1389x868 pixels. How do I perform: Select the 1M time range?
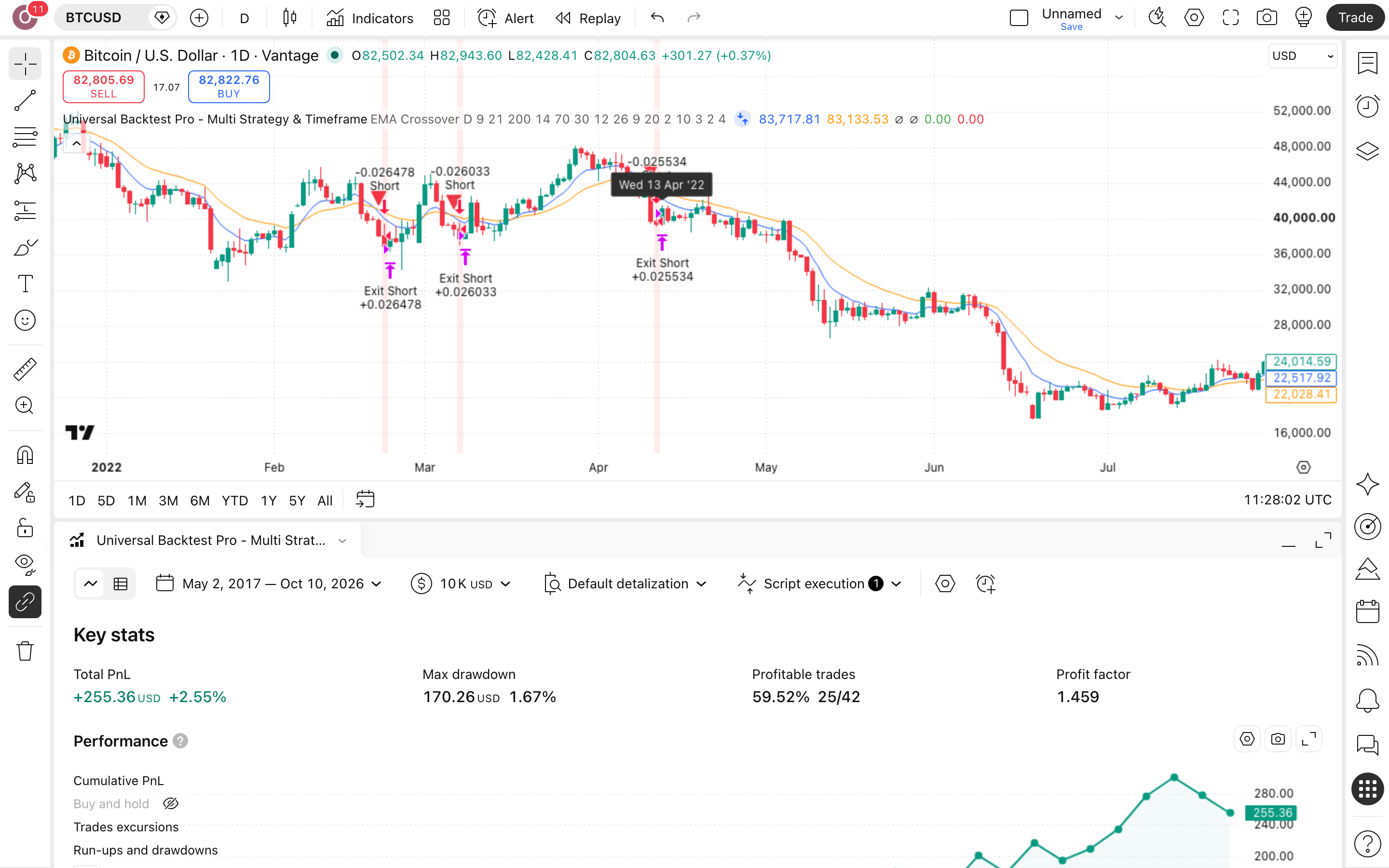[x=136, y=501]
